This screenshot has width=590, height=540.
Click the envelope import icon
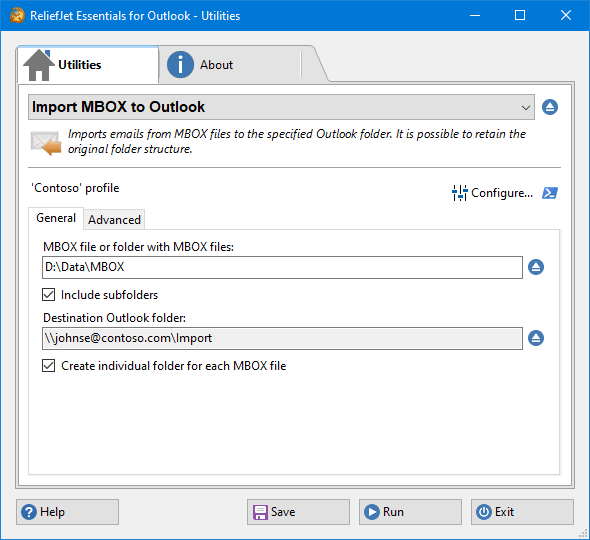pos(46,143)
